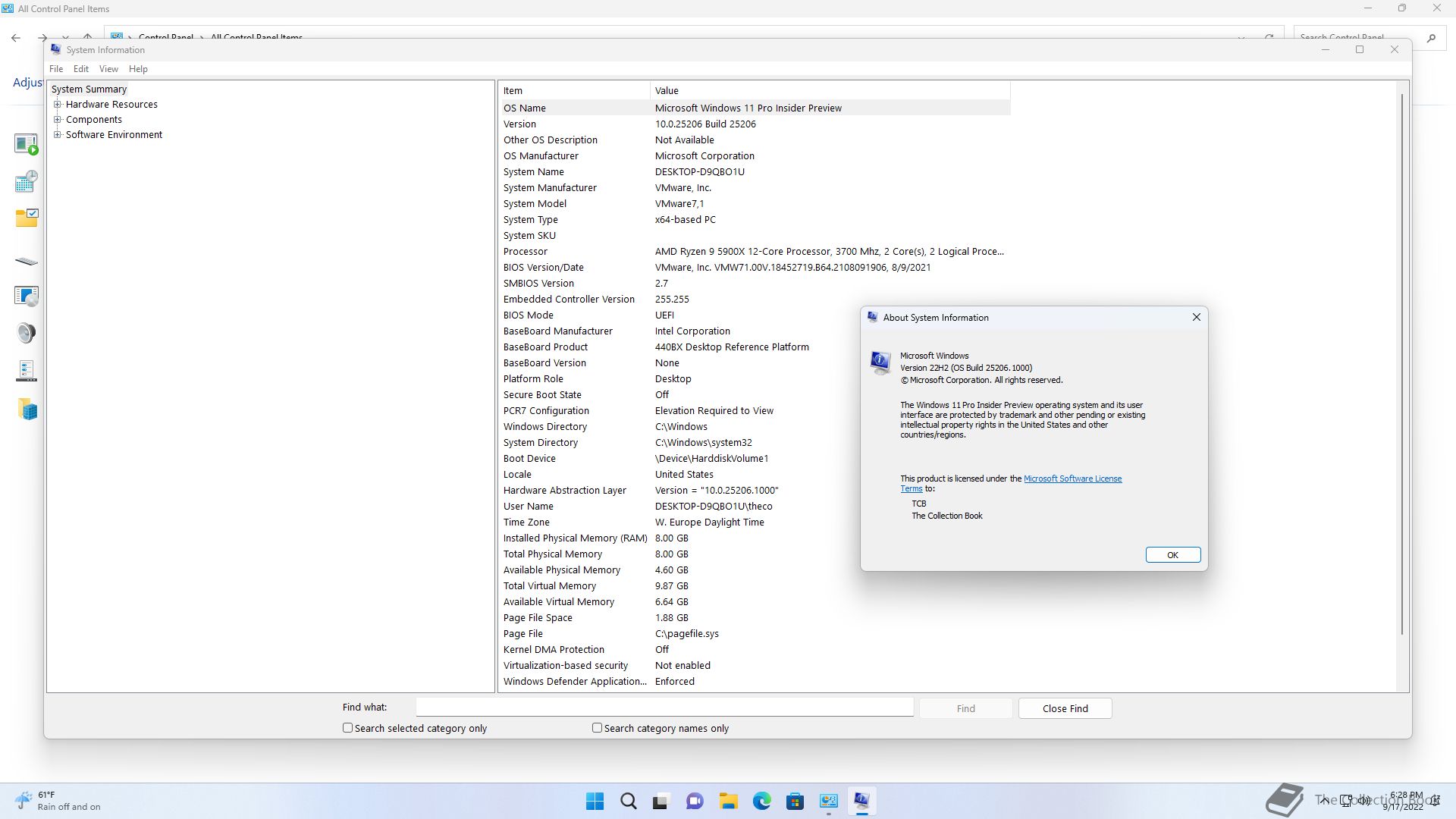This screenshot has height=819, width=1456.
Task: Expand the Components tree node
Action: click(x=58, y=120)
